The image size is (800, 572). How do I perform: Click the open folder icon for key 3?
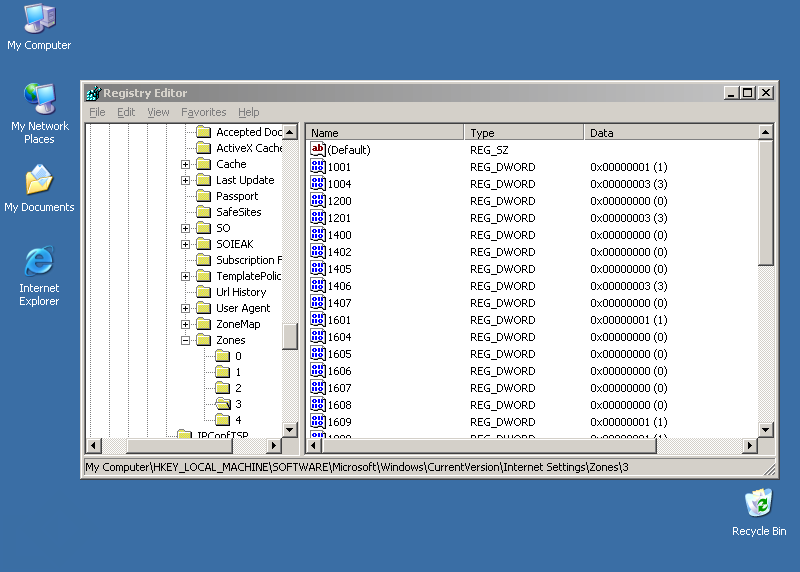click(223, 404)
